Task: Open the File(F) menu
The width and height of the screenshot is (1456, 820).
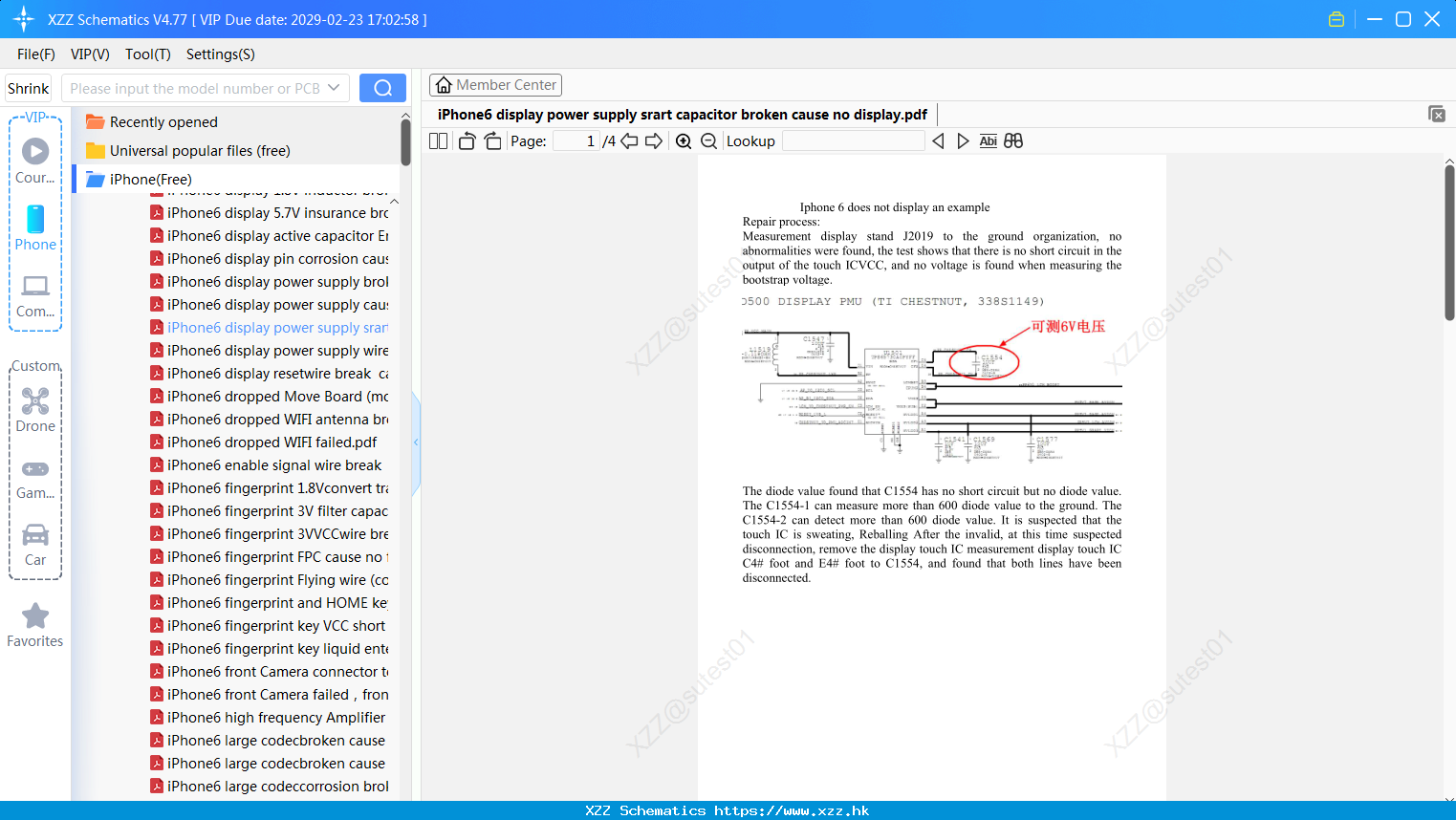Action: 36,54
